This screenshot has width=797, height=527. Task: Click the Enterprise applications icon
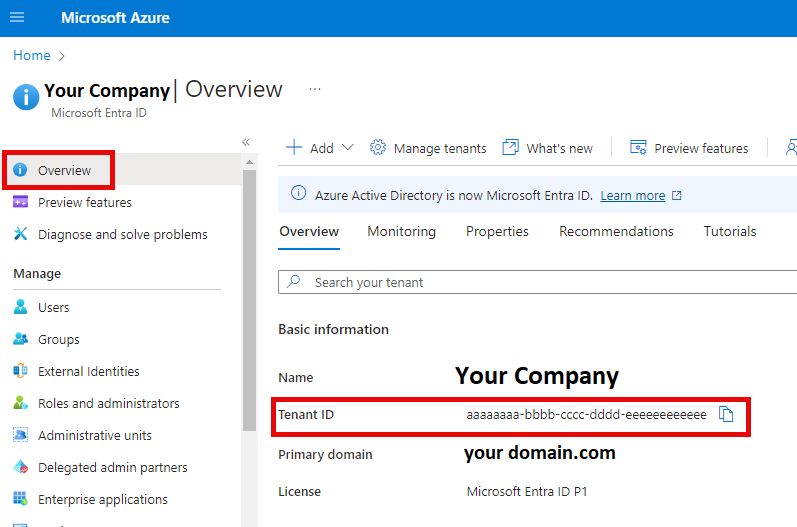pyautogui.click(x=20, y=499)
